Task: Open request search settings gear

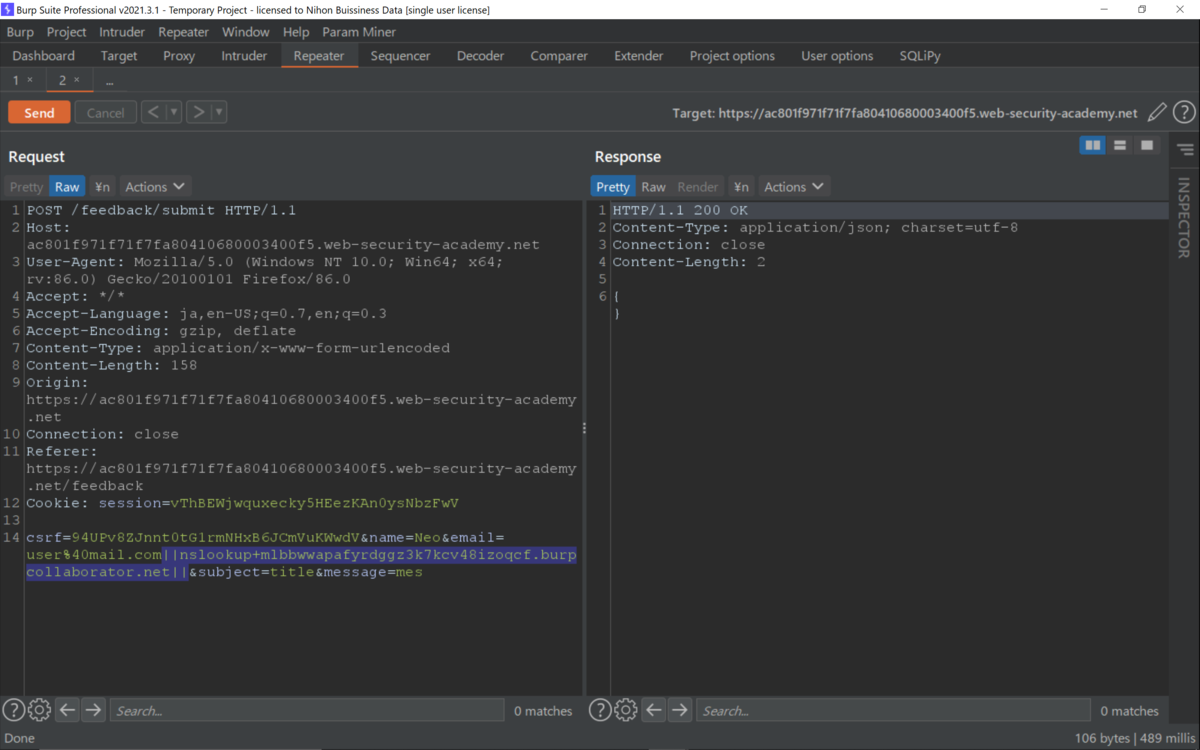Action: click(x=39, y=710)
